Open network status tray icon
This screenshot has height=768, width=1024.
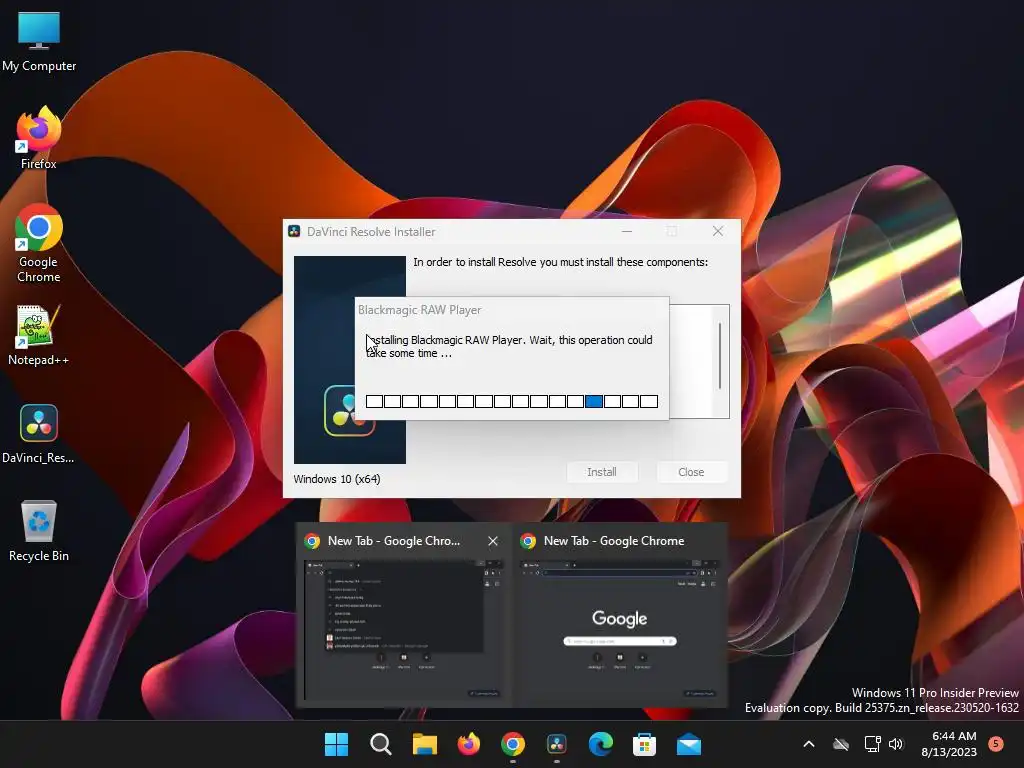[872, 744]
